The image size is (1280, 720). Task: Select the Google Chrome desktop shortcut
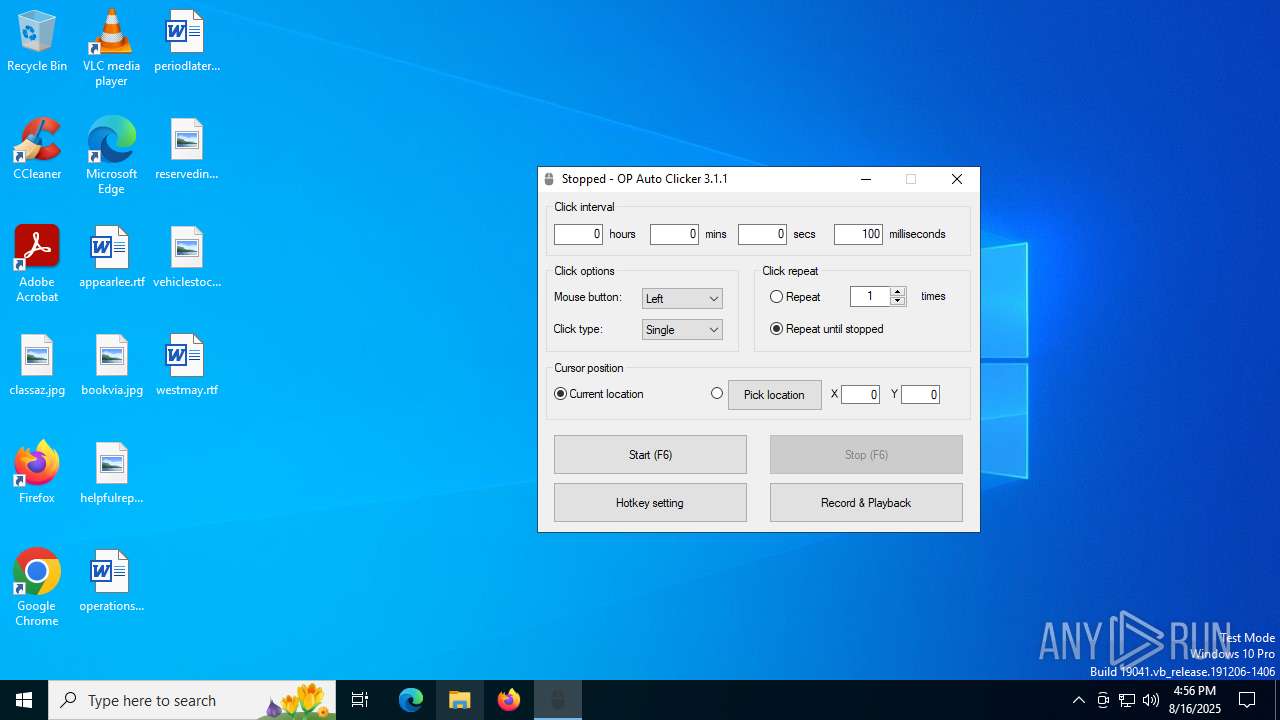(37, 588)
